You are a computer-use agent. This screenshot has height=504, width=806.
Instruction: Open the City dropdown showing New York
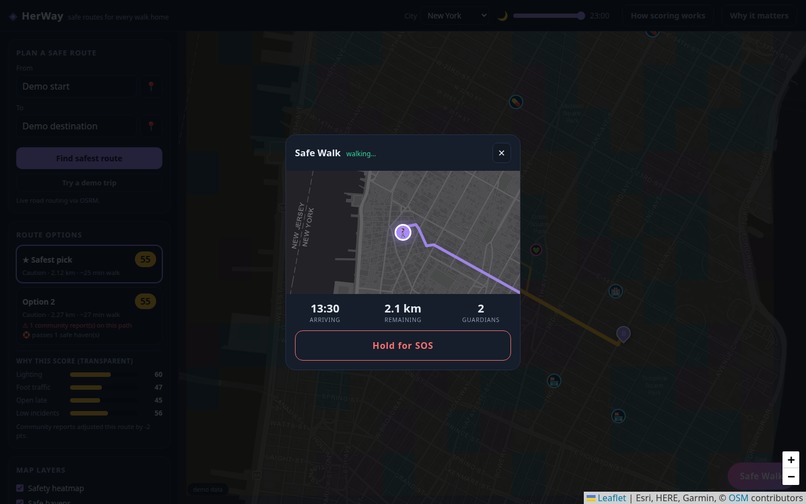(x=456, y=16)
